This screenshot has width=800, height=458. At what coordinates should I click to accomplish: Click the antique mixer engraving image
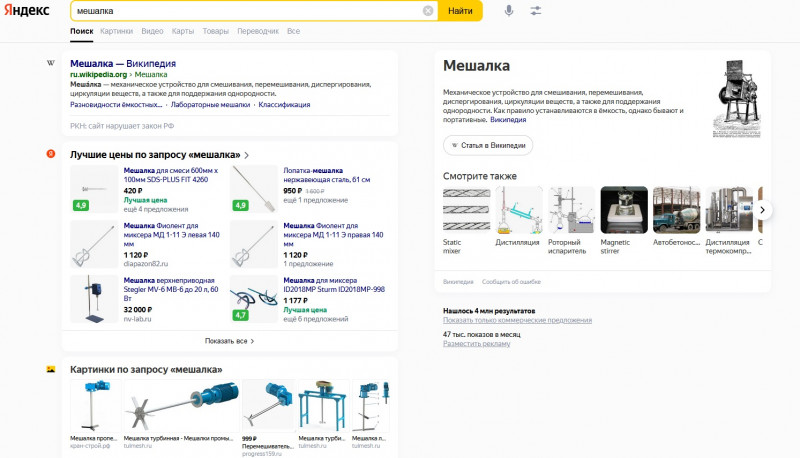point(736,98)
